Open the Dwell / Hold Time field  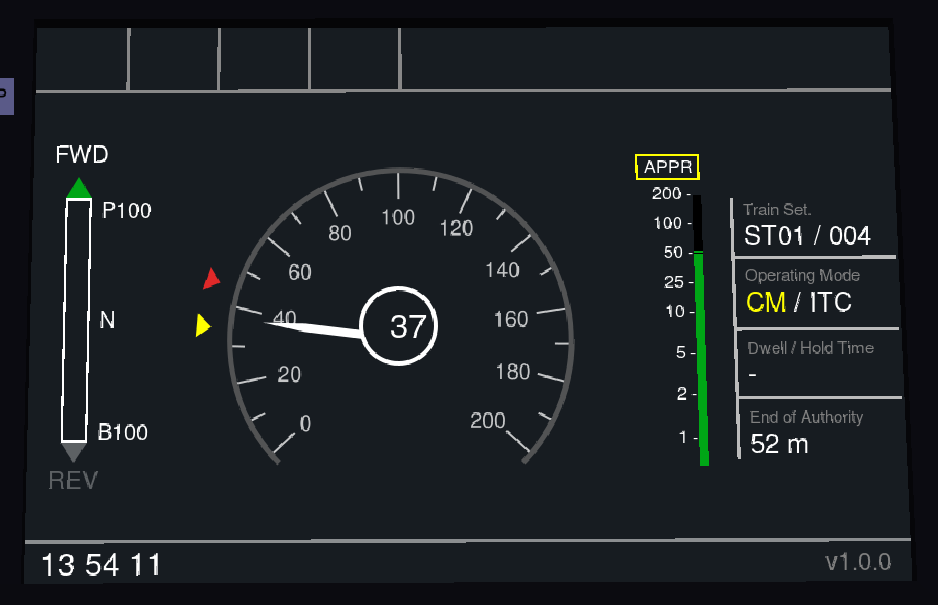820,362
